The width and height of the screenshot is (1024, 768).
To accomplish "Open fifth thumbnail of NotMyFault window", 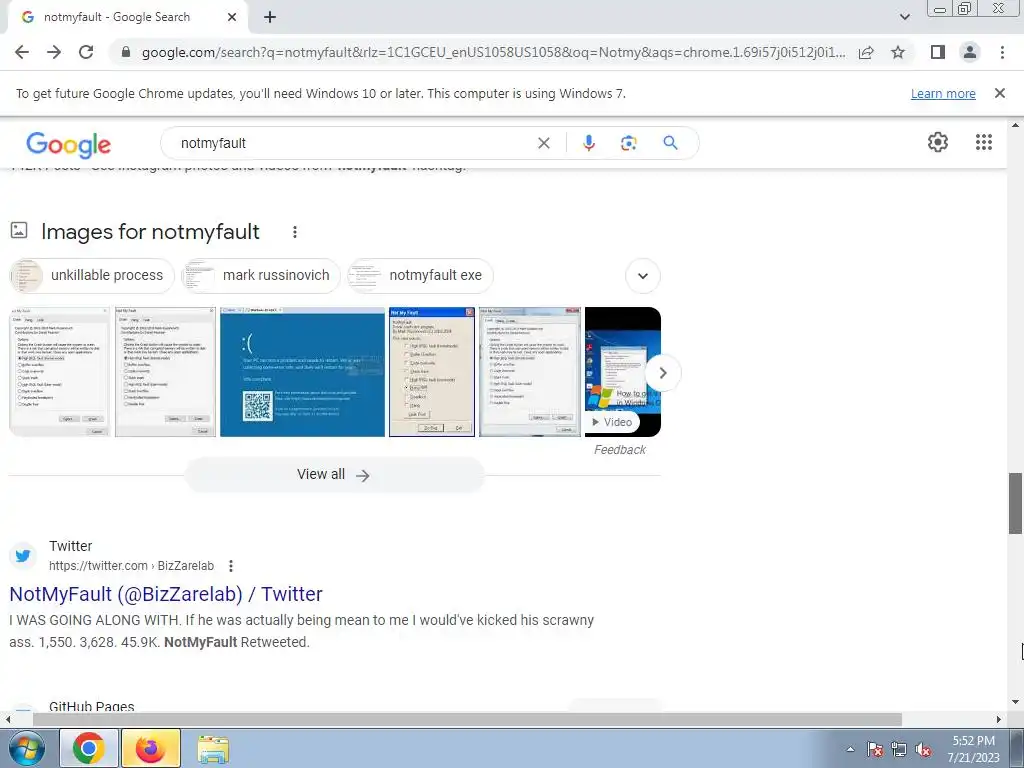I will 530,372.
